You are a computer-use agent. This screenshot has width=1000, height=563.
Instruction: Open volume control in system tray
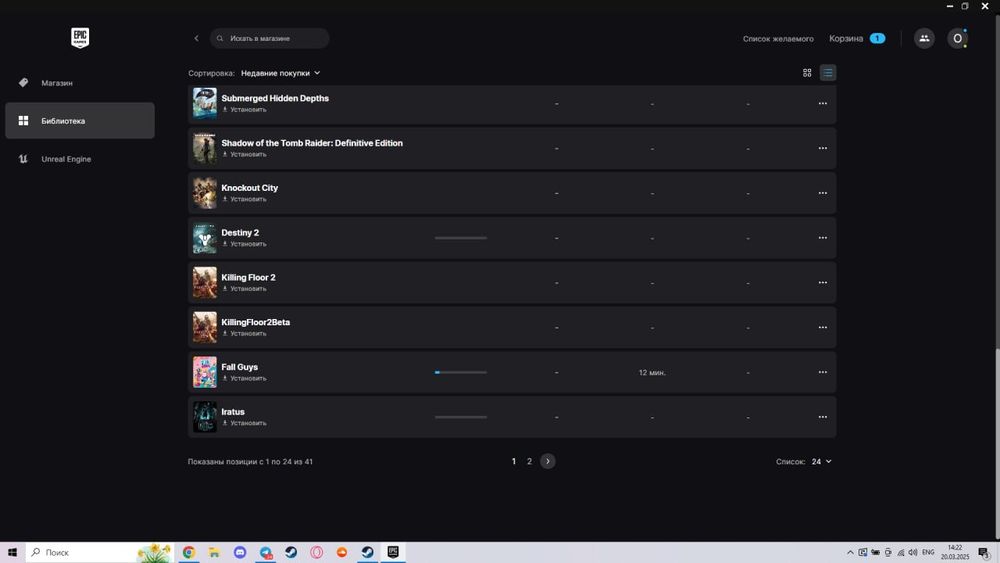pyautogui.click(x=913, y=553)
